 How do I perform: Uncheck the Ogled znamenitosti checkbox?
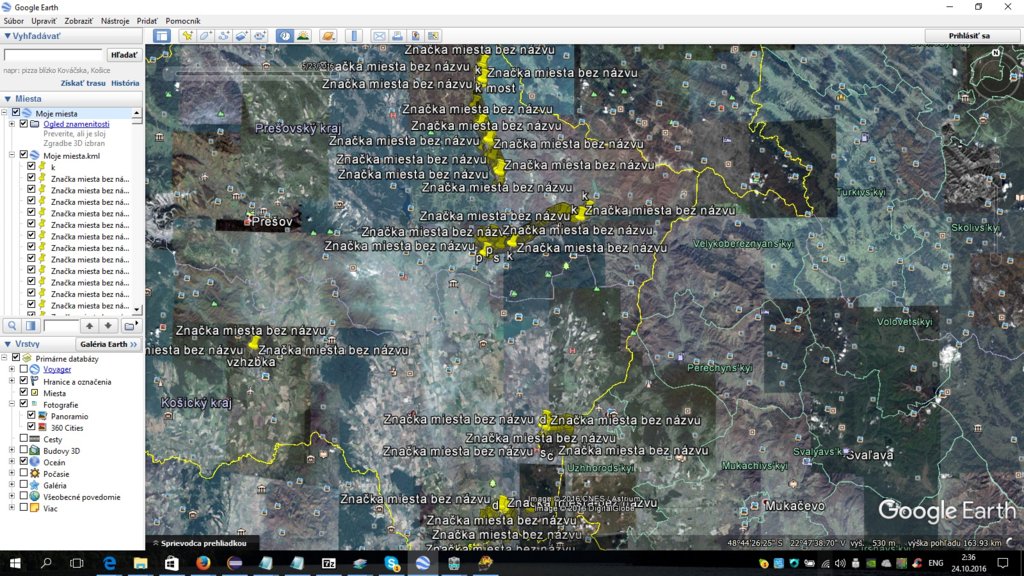point(24,123)
